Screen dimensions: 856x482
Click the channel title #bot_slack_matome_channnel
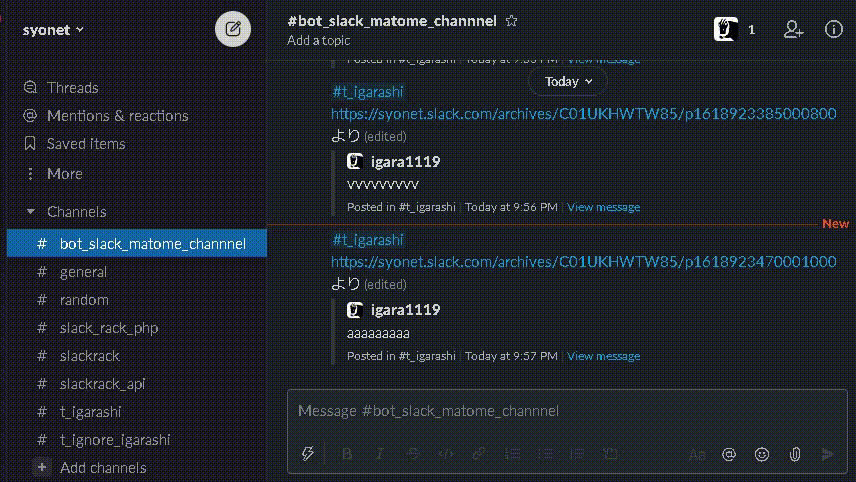pyautogui.click(x=392, y=21)
